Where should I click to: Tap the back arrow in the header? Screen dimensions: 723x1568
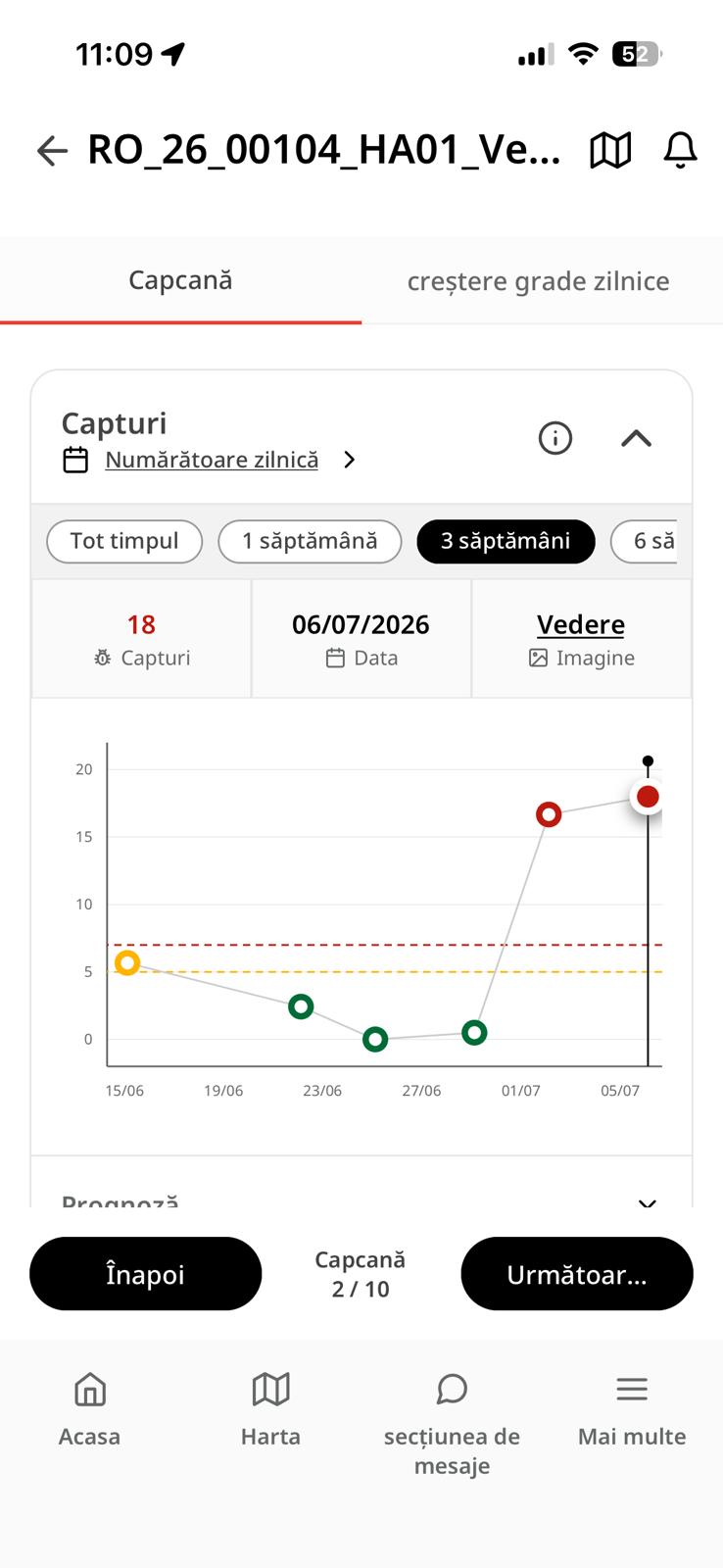pos(52,150)
